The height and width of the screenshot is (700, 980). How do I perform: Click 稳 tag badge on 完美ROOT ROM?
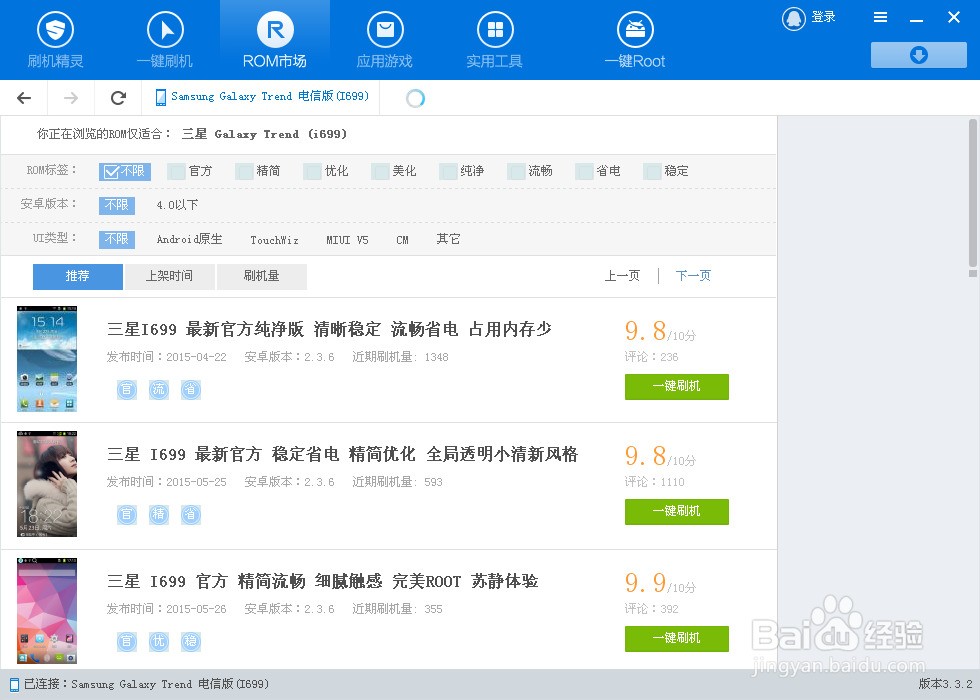(191, 641)
